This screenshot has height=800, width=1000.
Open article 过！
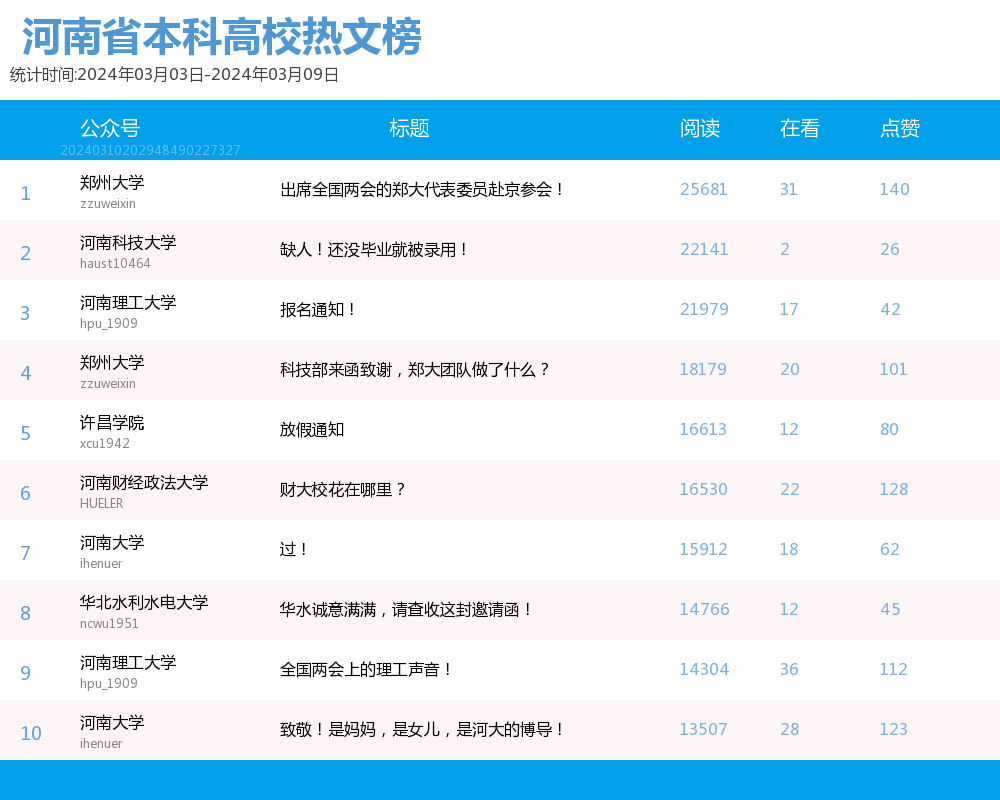click(293, 549)
